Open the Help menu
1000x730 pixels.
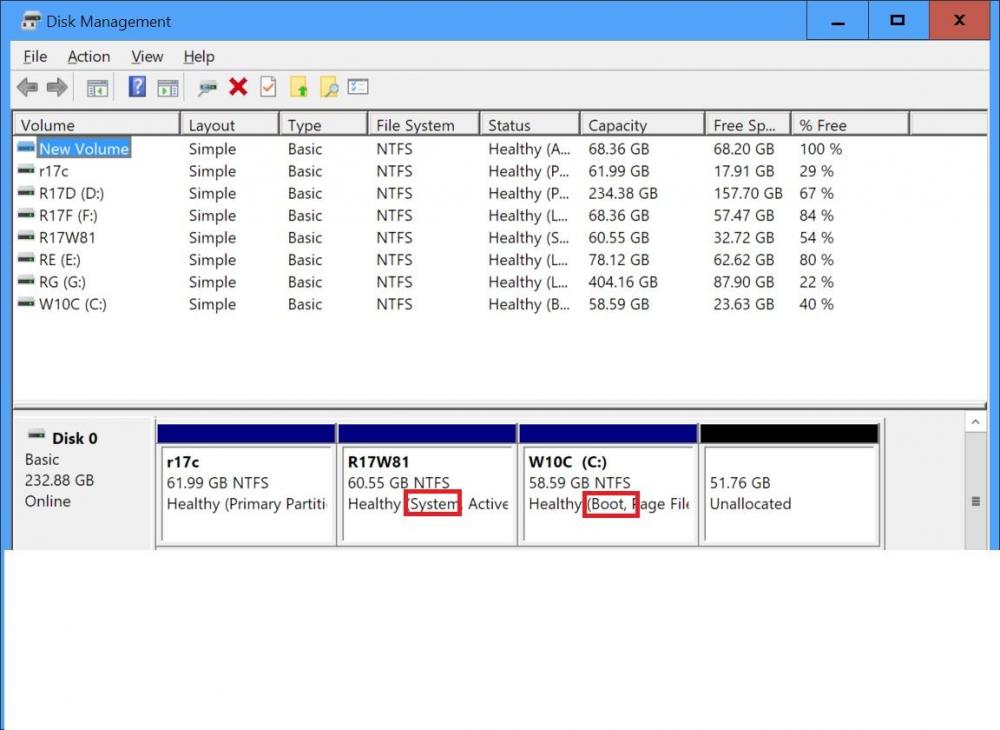[x=199, y=57]
